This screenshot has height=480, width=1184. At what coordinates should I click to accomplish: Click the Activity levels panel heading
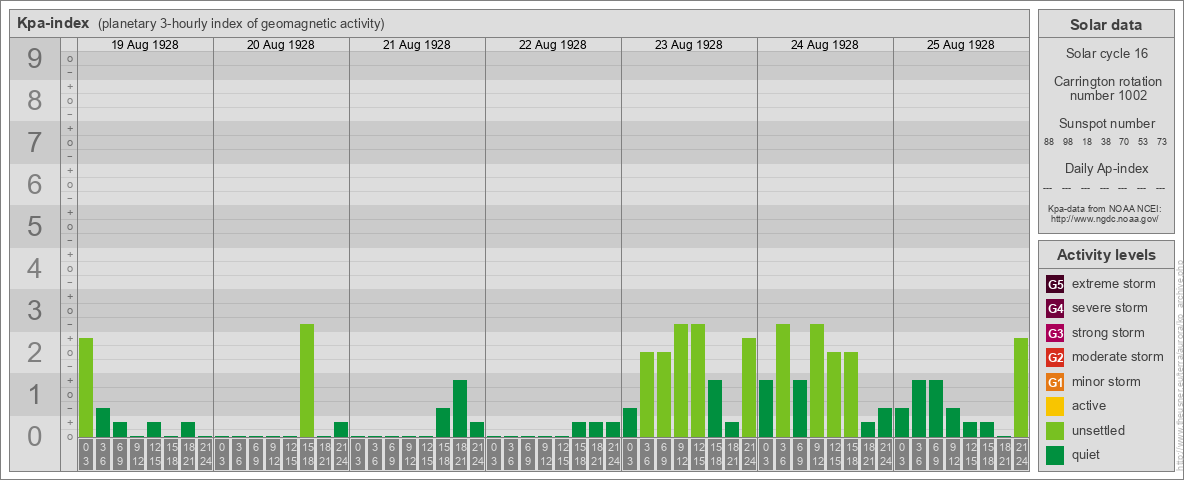[1106, 255]
